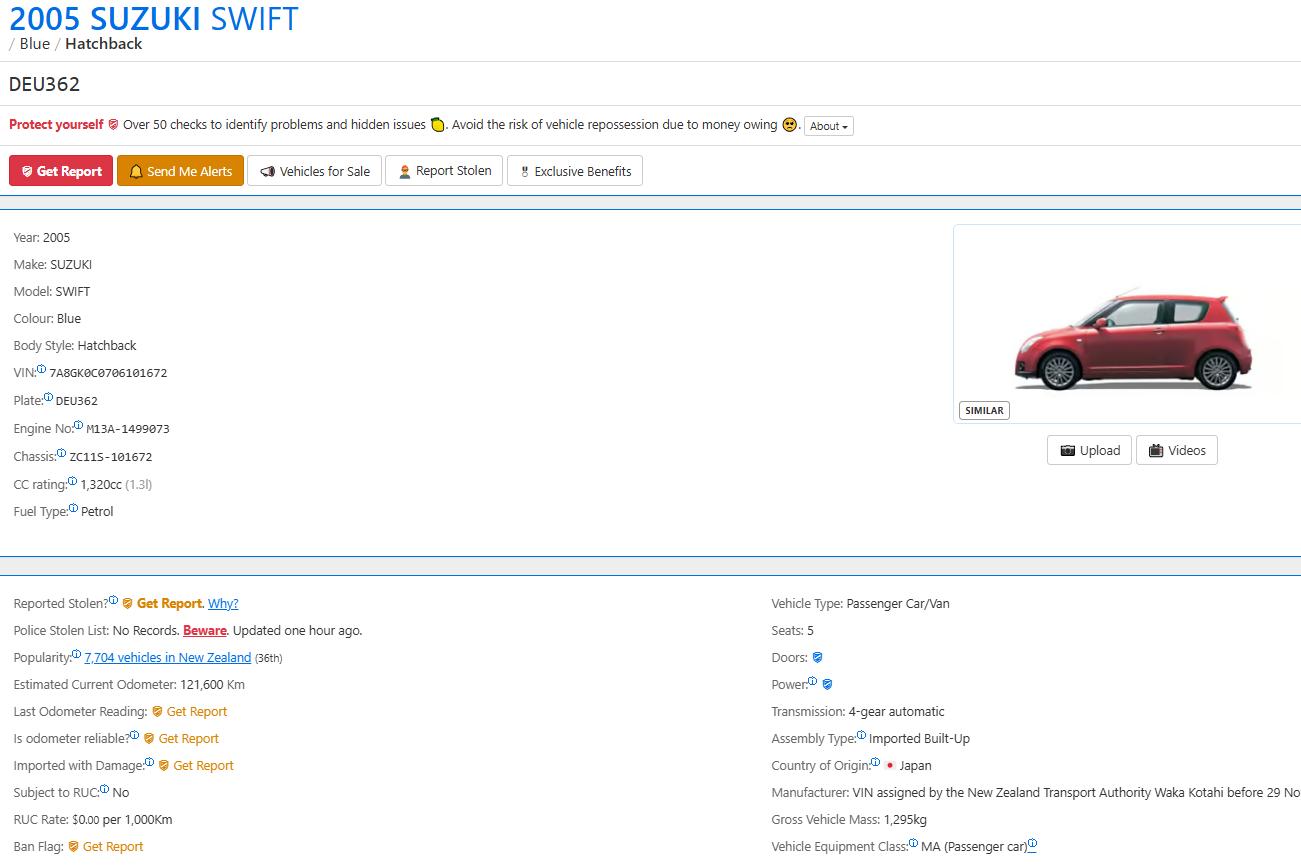Click the Upload photo button

pos(1090,450)
